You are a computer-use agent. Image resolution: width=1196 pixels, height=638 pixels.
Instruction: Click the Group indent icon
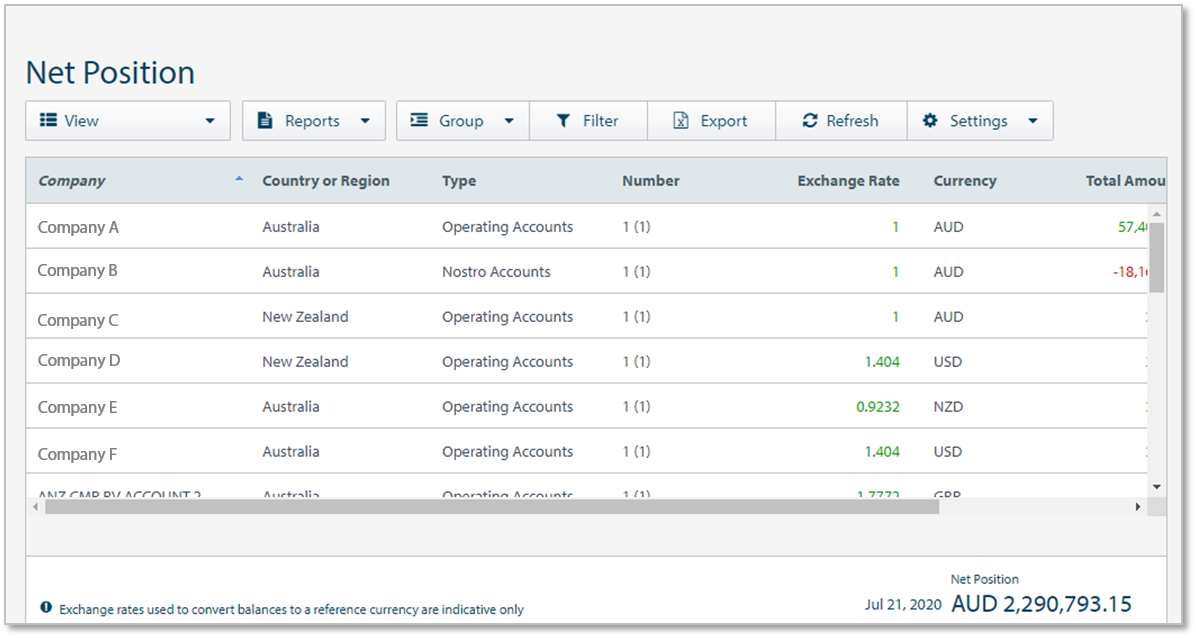coord(419,121)
